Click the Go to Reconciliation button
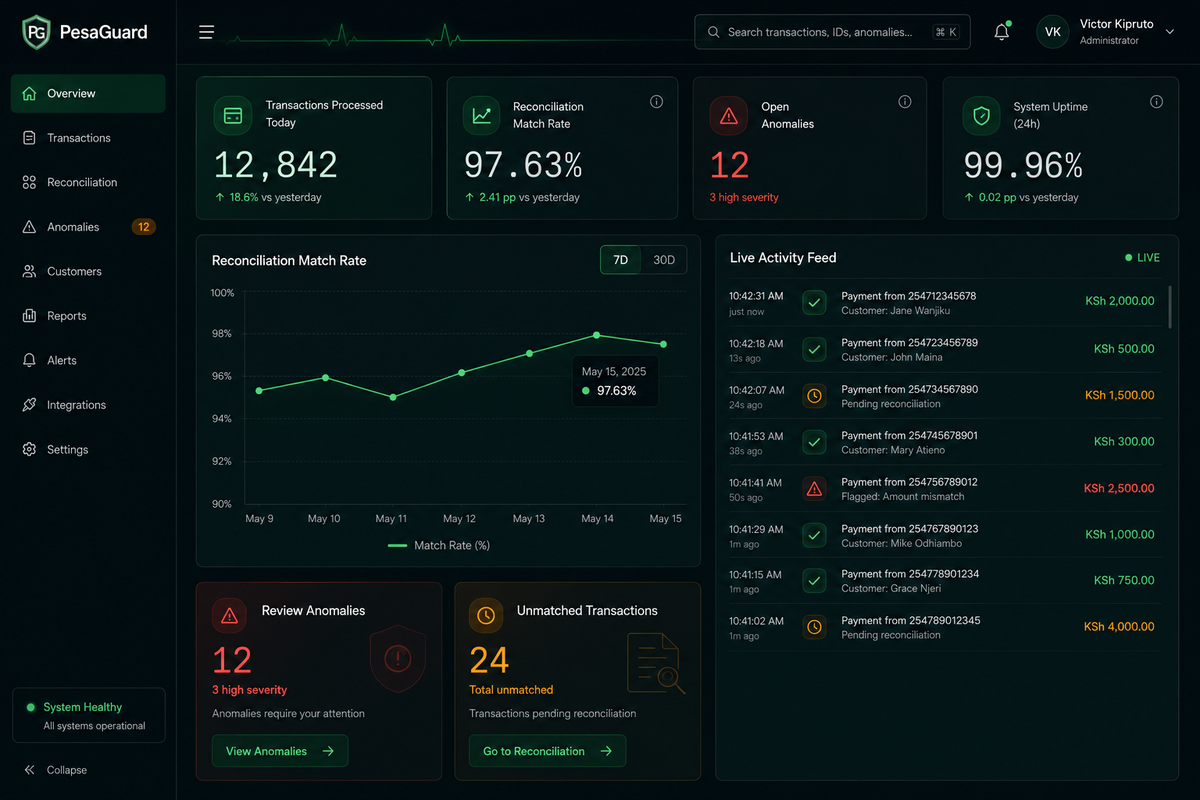This screenshot has width=1200, height=800. click(547, 751)
